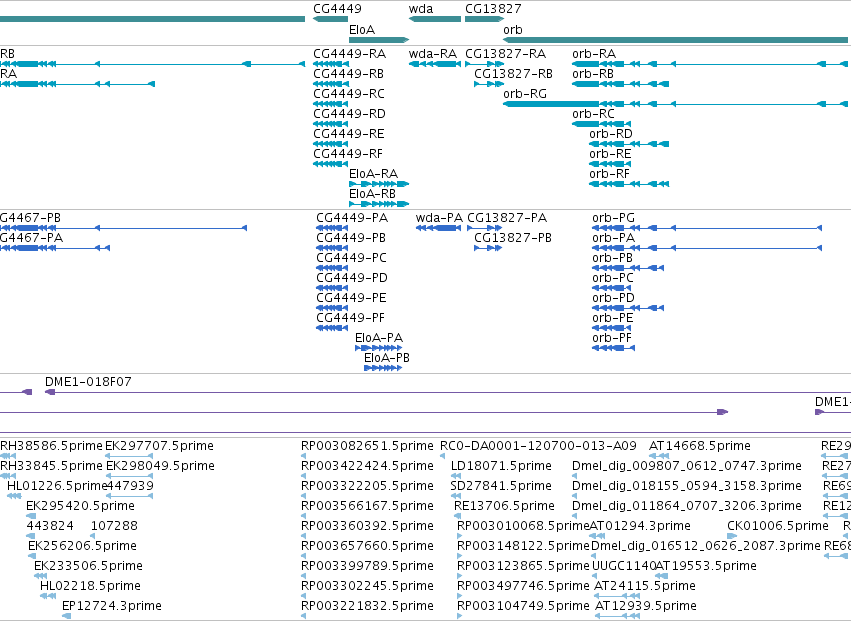851x621 pixels.
Task: Click the orb-RD transcript
Action: coord(629,144)
